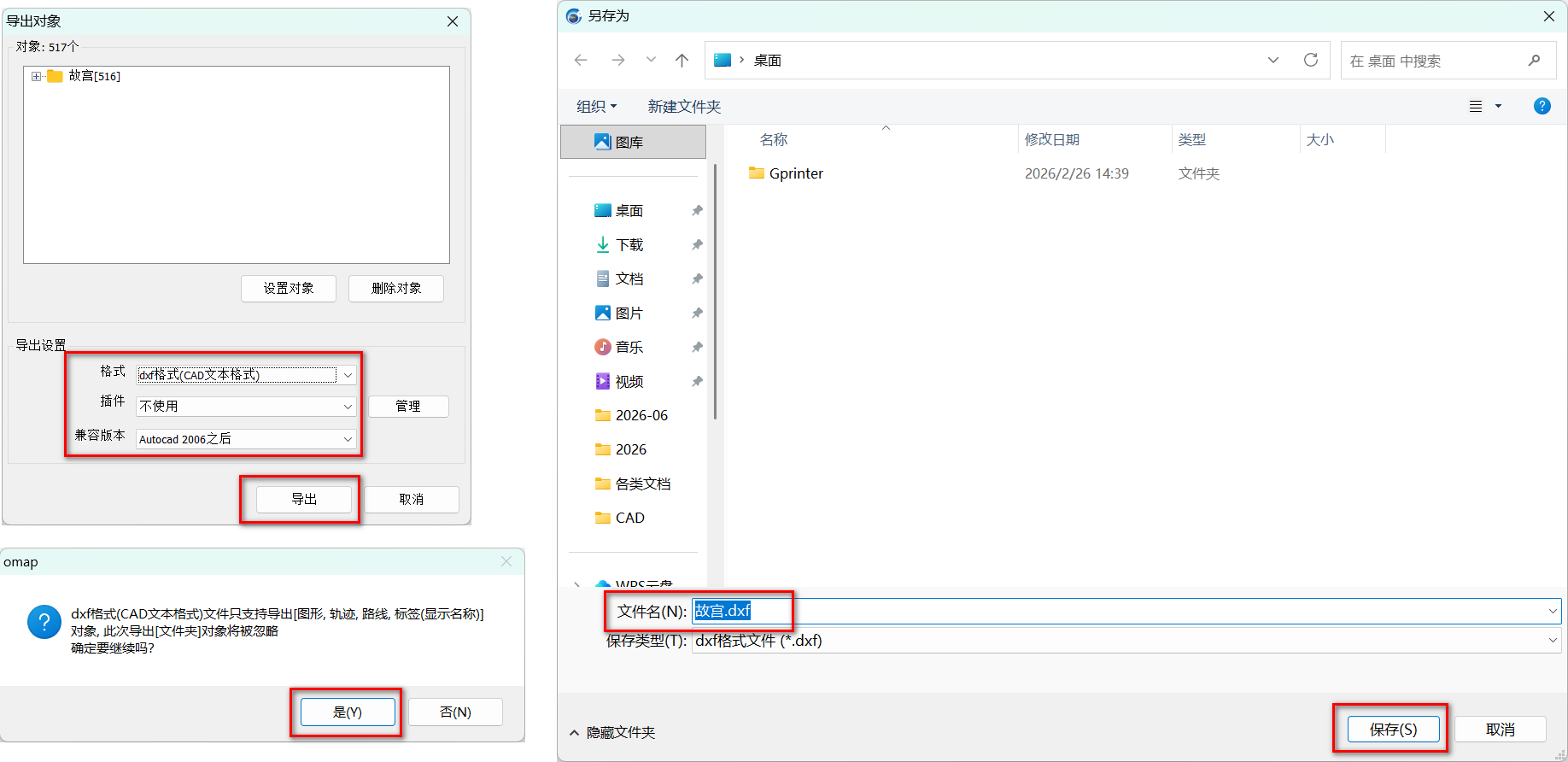Viewport: 1568px width, 762px height.
Task: Unpin 文档 via its pin icon
Action: coord(697,278)
